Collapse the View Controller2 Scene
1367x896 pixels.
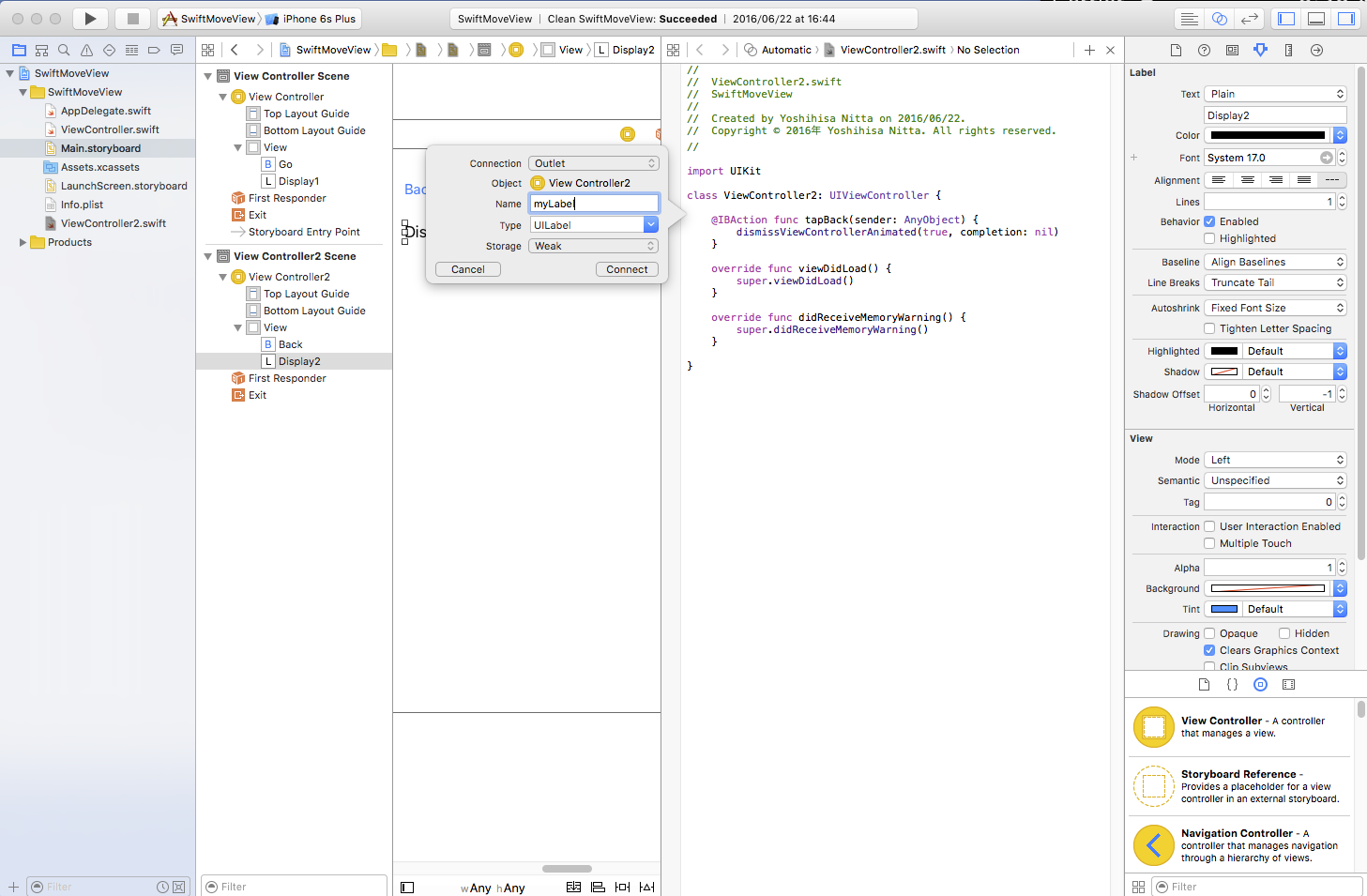coord(208,256)
